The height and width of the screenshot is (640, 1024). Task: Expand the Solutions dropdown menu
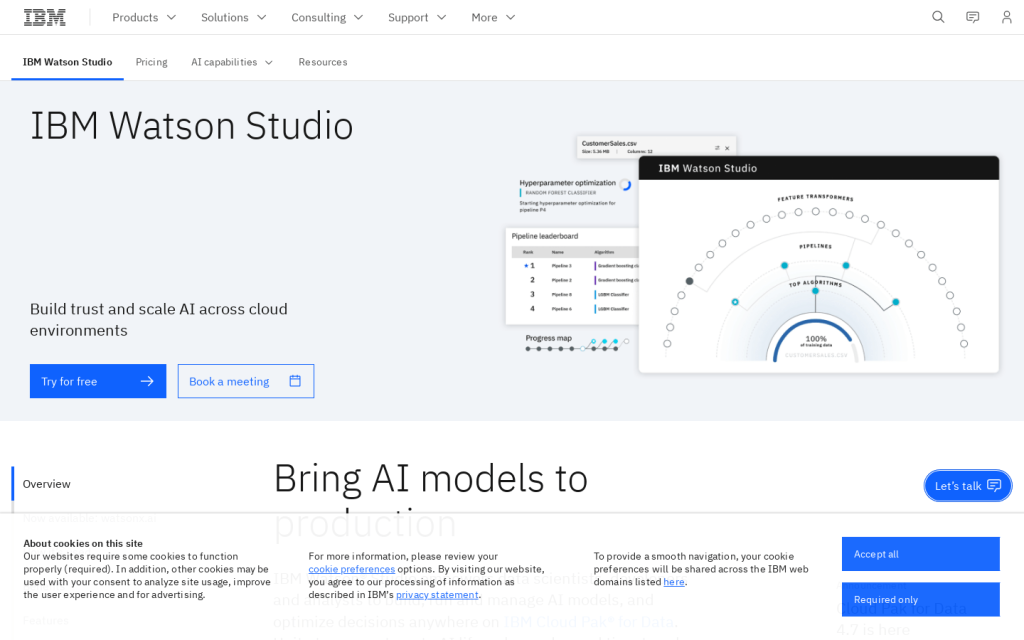(234, 17)
